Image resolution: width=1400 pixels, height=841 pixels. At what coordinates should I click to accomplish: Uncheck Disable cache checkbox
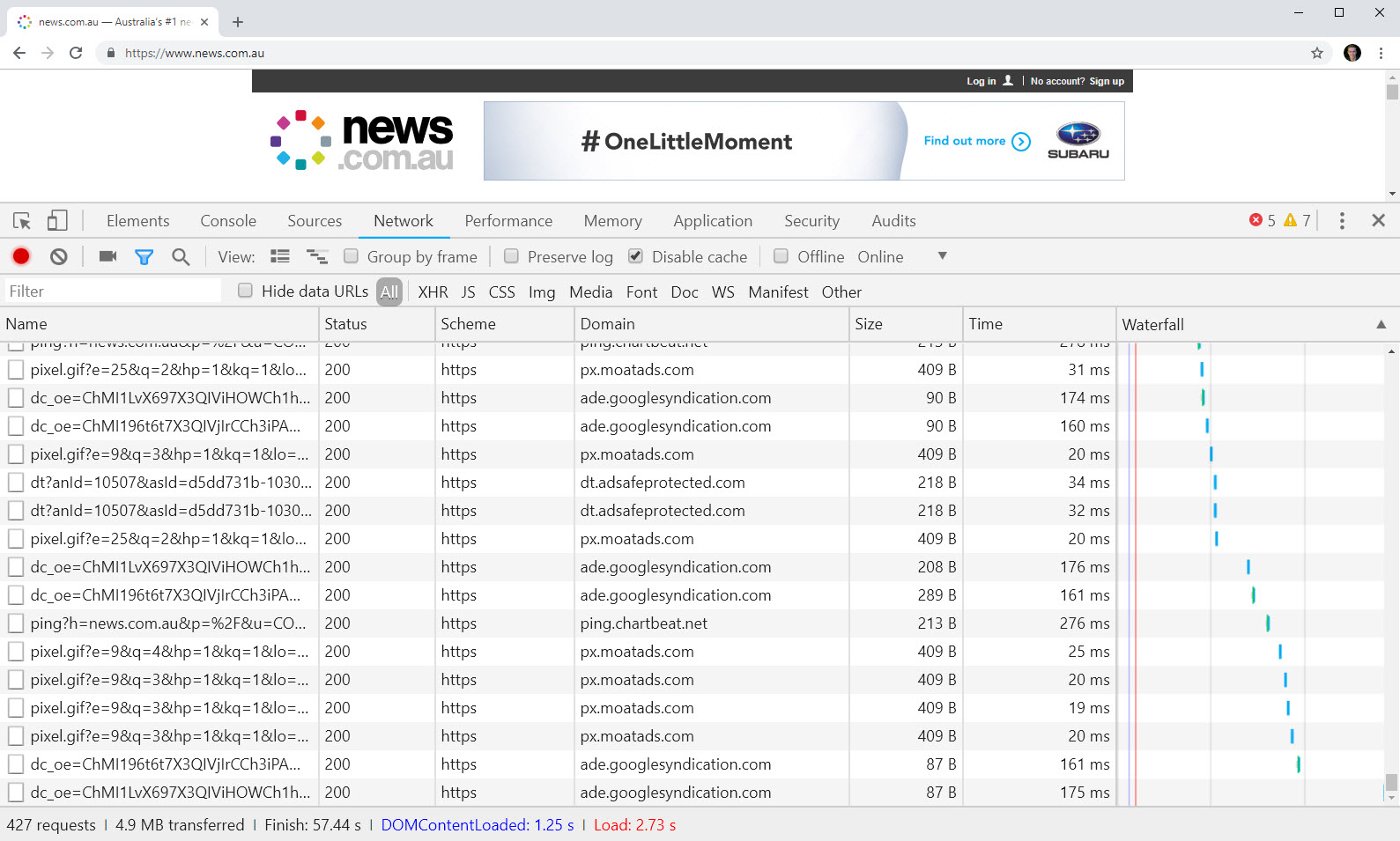635,256
